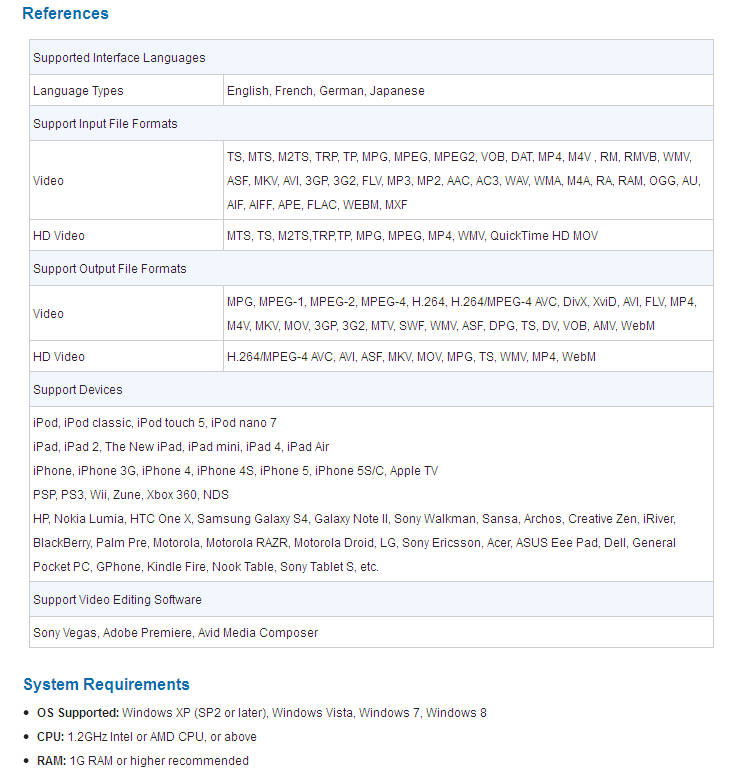Select the text 'English, French, German, Japanese'
Screen dimensions: 740x782
click(326, 91)
